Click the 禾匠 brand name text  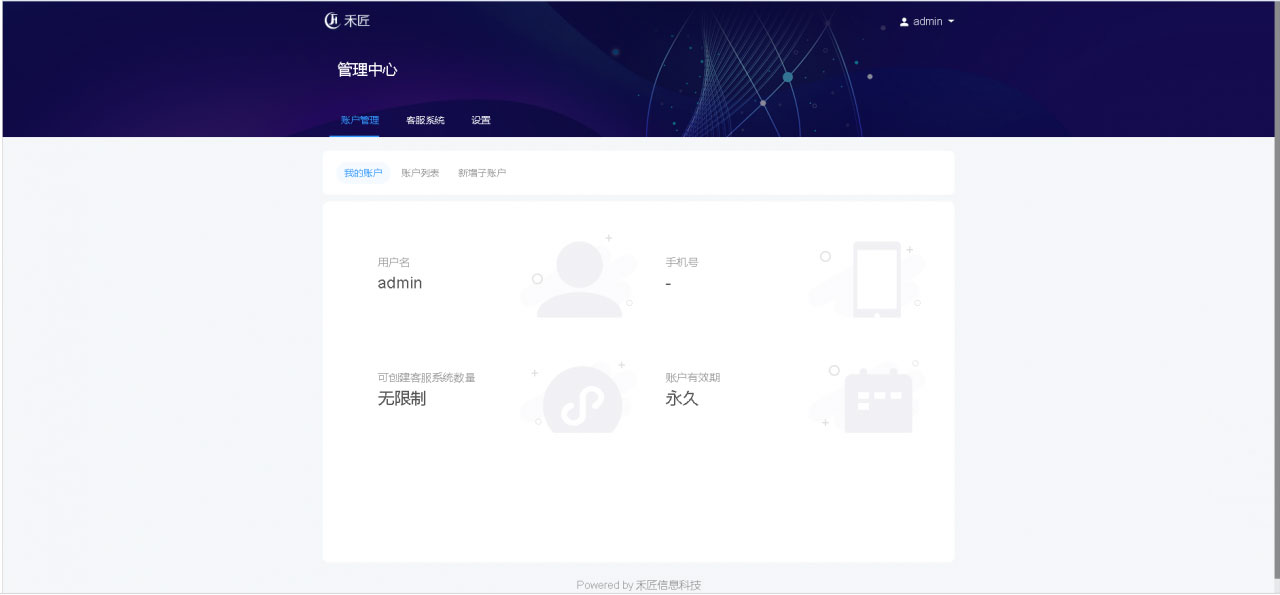pyautogui.click(x=357, y=21)
